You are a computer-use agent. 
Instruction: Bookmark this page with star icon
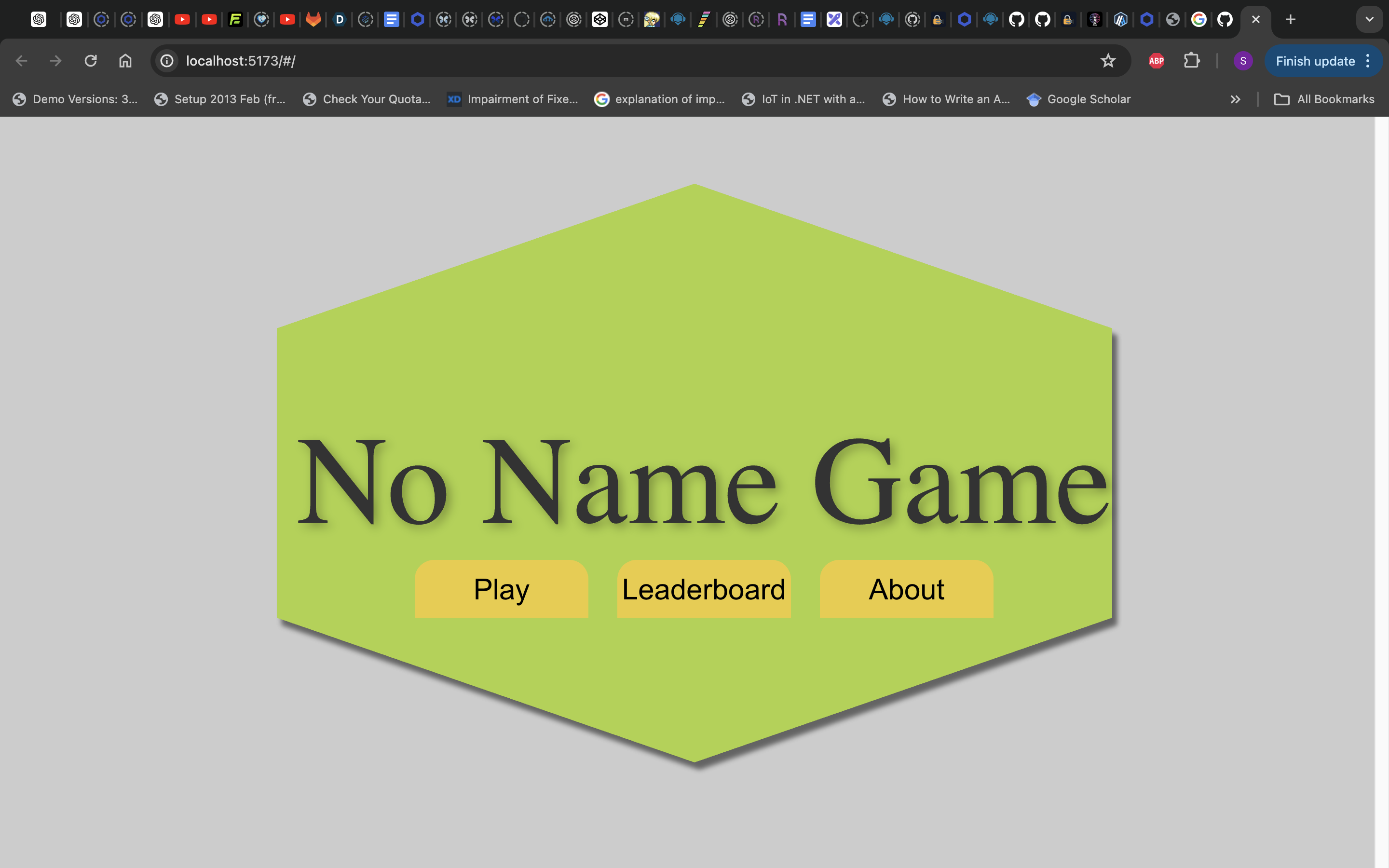[1108, 61]
